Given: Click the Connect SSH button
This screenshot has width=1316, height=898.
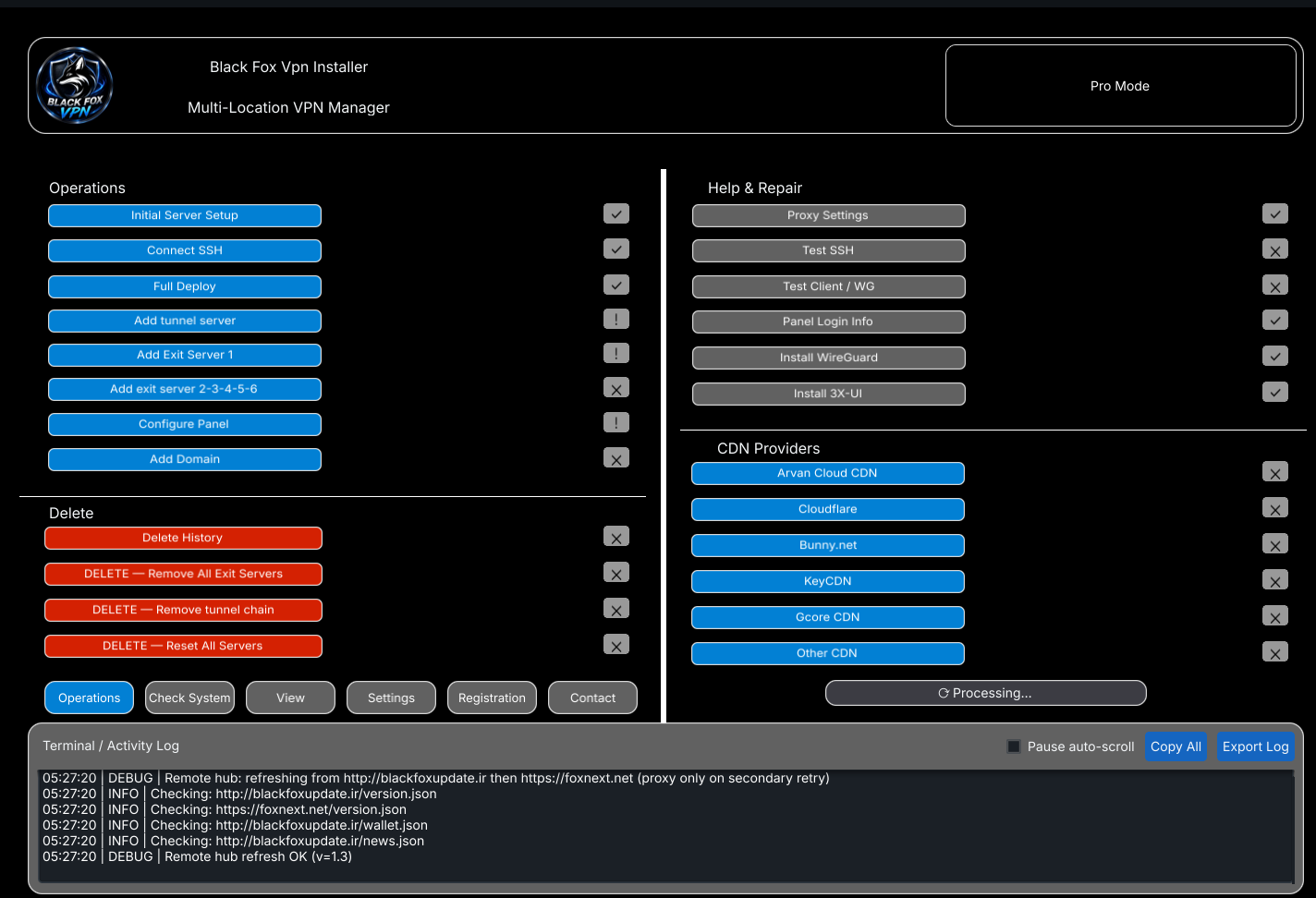Looking at the screenshot, I should click(185, 250).
